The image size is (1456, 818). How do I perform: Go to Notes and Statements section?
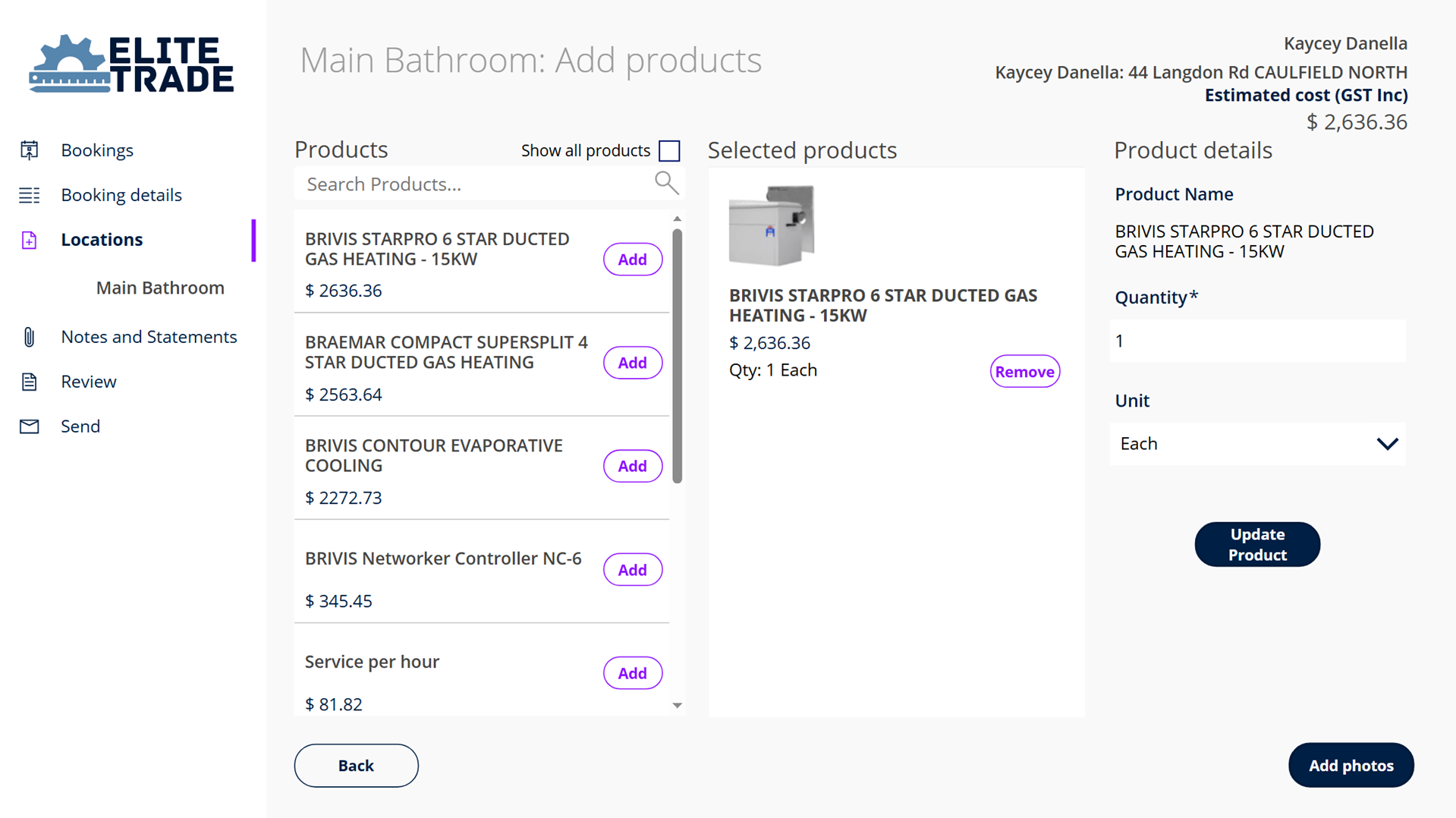point(149,337)
